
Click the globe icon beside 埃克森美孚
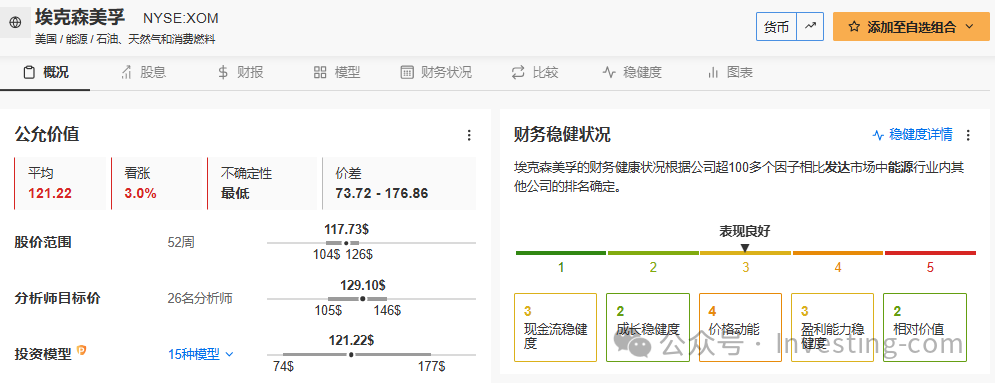(x=16, y=23)
